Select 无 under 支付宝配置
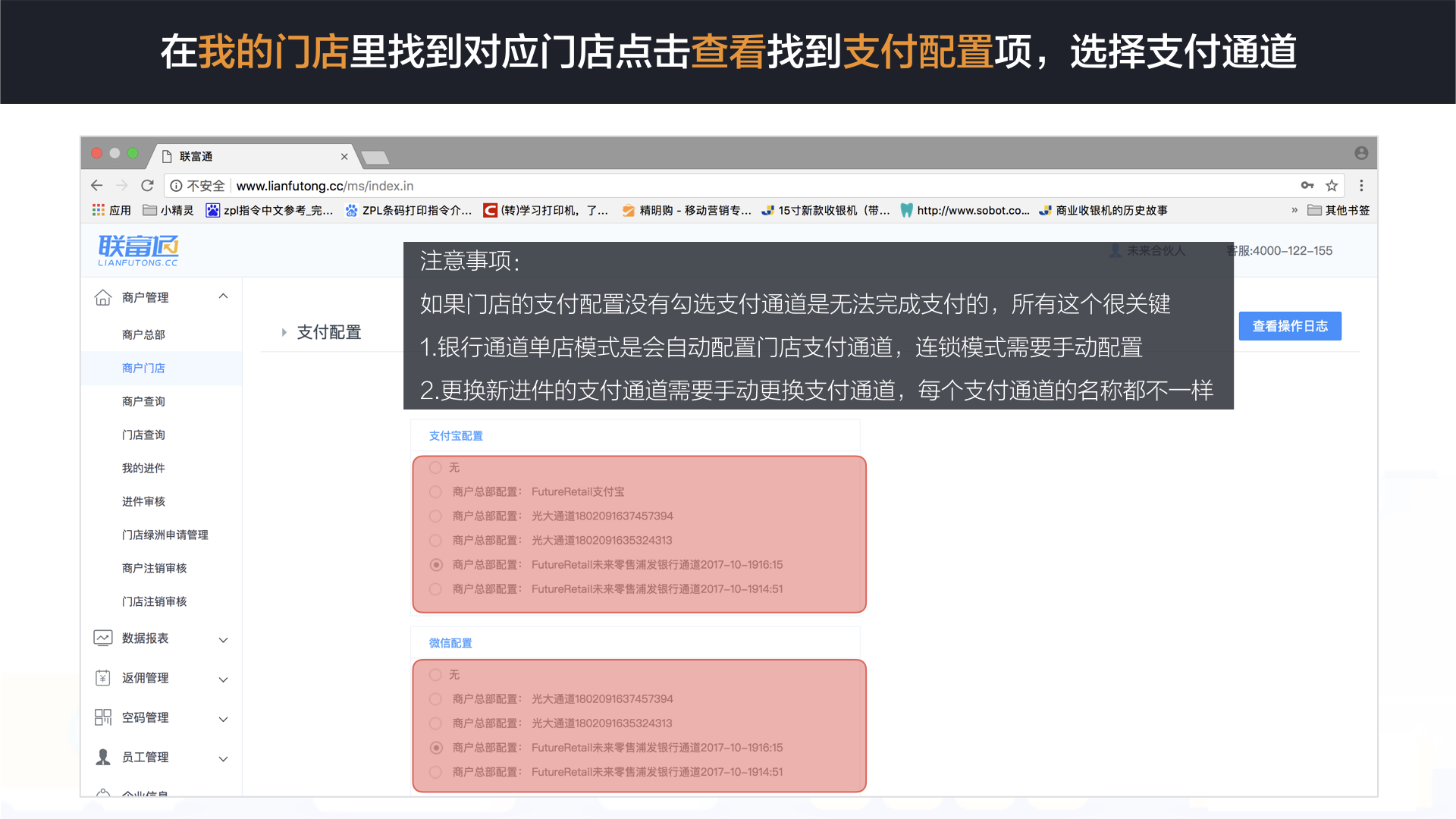Screen dimensions: 1456x819 (x=435, y=467)
